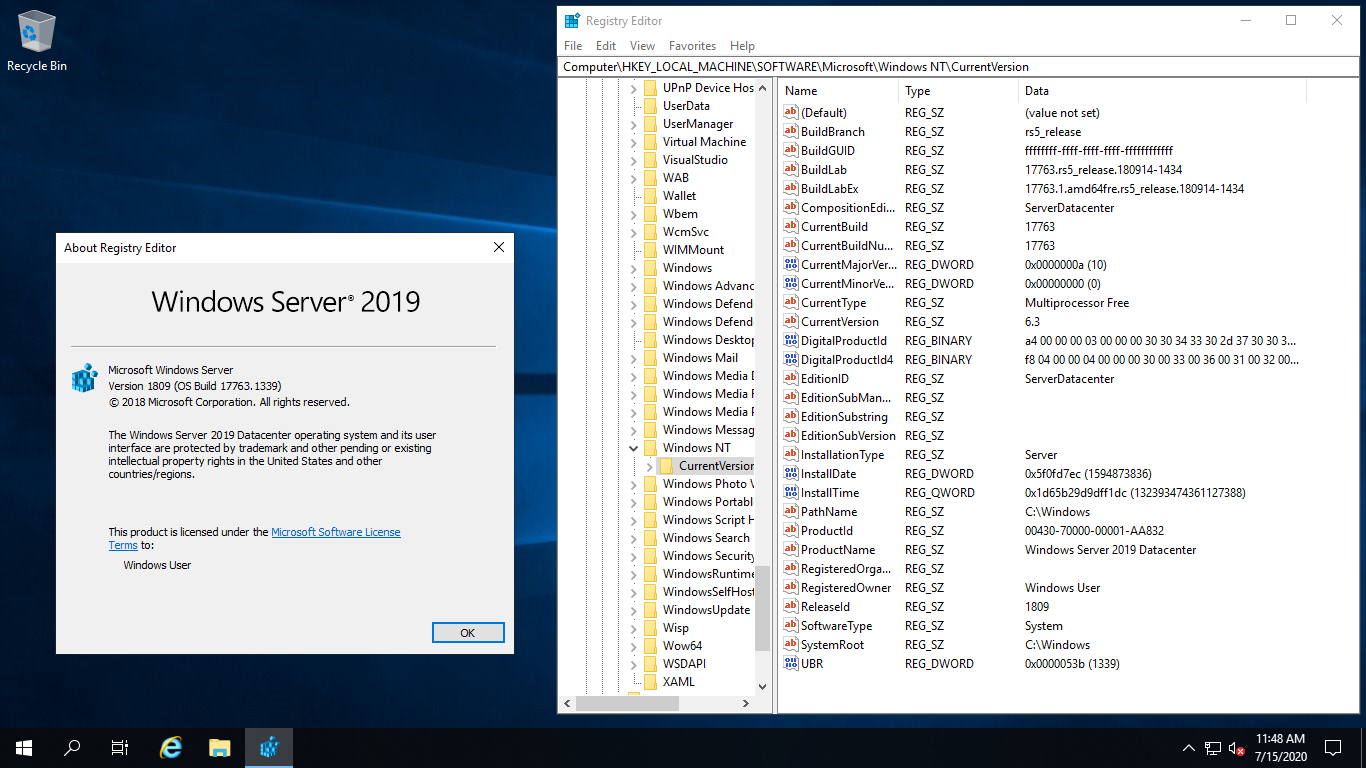1366x768 pixels.
Task: Open the Edit menu
Action: click(x=606, y=46)
